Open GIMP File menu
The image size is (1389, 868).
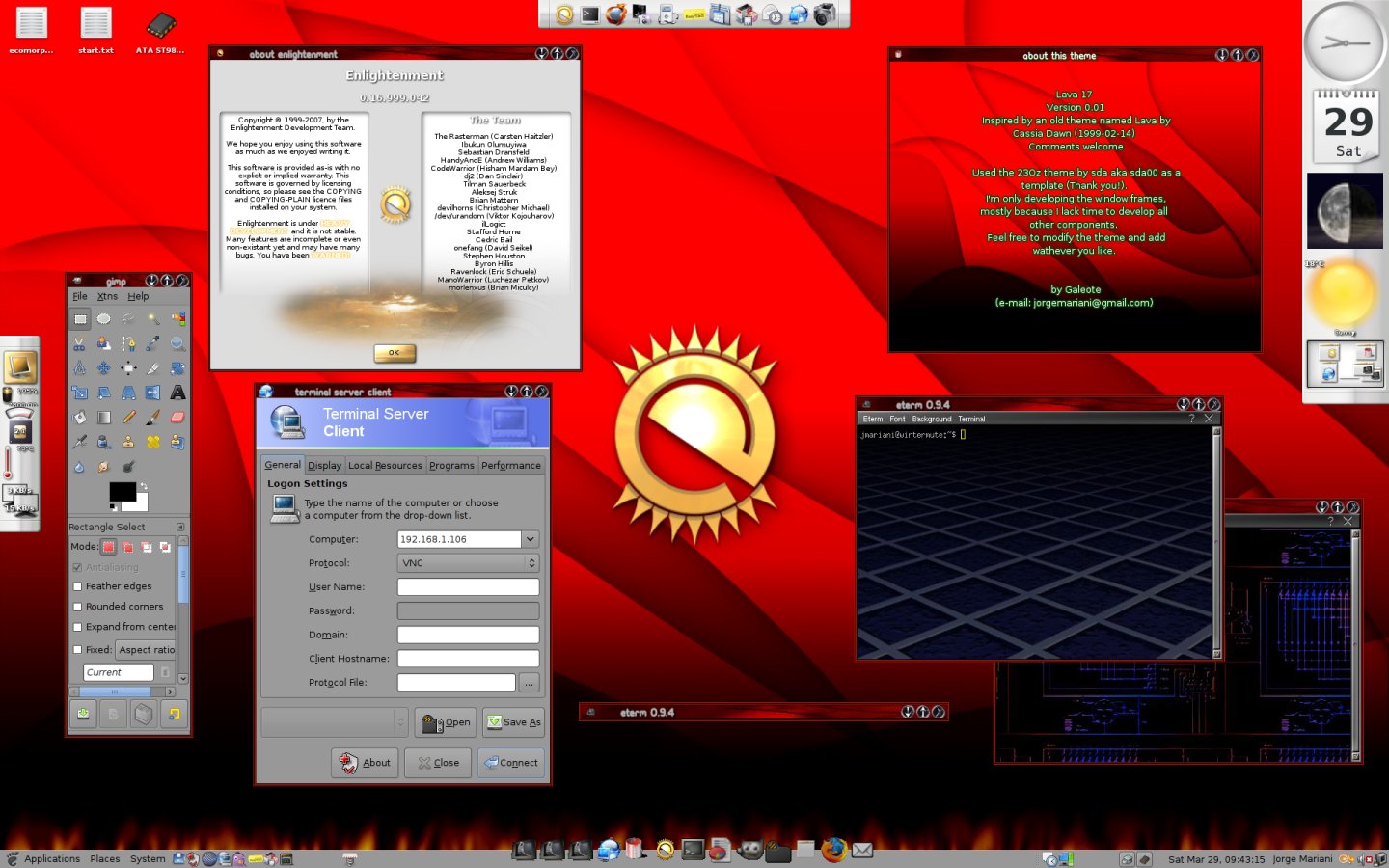click(80, 296)
